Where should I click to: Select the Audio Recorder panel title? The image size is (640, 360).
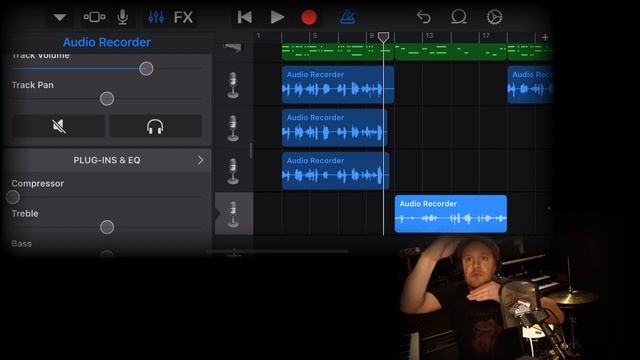pos(107,42)
